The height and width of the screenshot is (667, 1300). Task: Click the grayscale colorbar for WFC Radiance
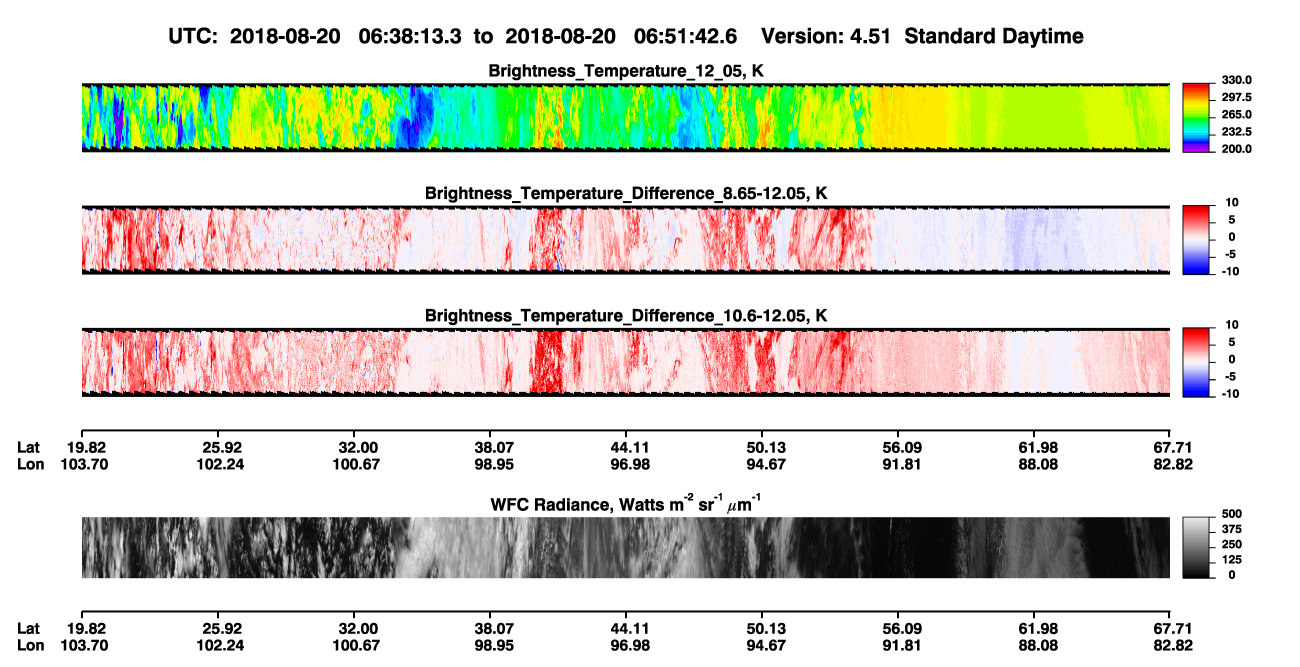(x=1196, y=548)
